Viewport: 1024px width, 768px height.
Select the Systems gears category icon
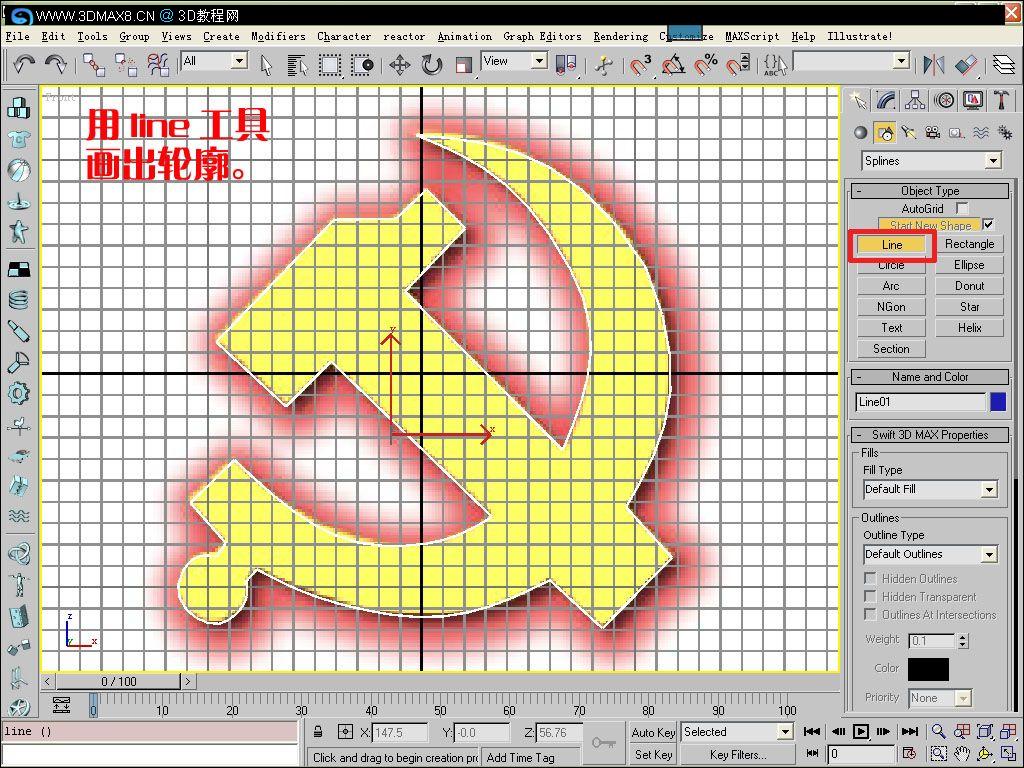1005,133
